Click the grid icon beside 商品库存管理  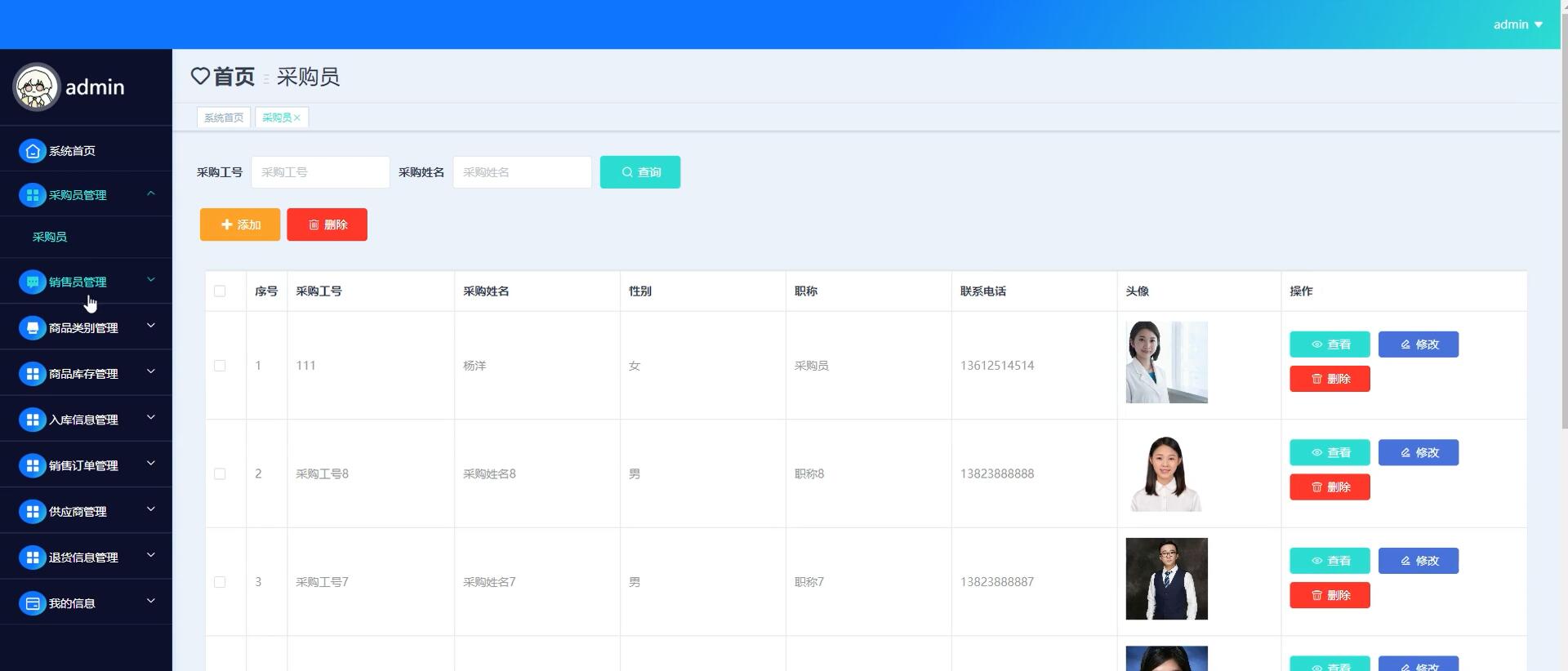pos(32,374)
